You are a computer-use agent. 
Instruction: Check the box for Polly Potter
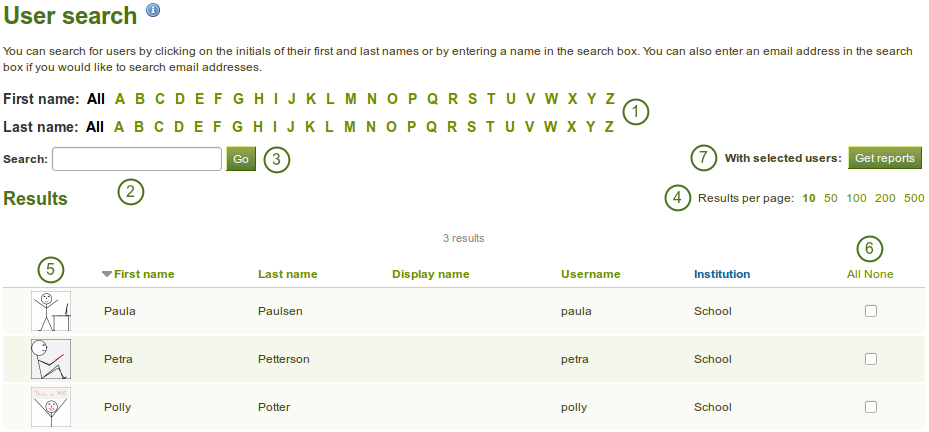click(871, 407)
